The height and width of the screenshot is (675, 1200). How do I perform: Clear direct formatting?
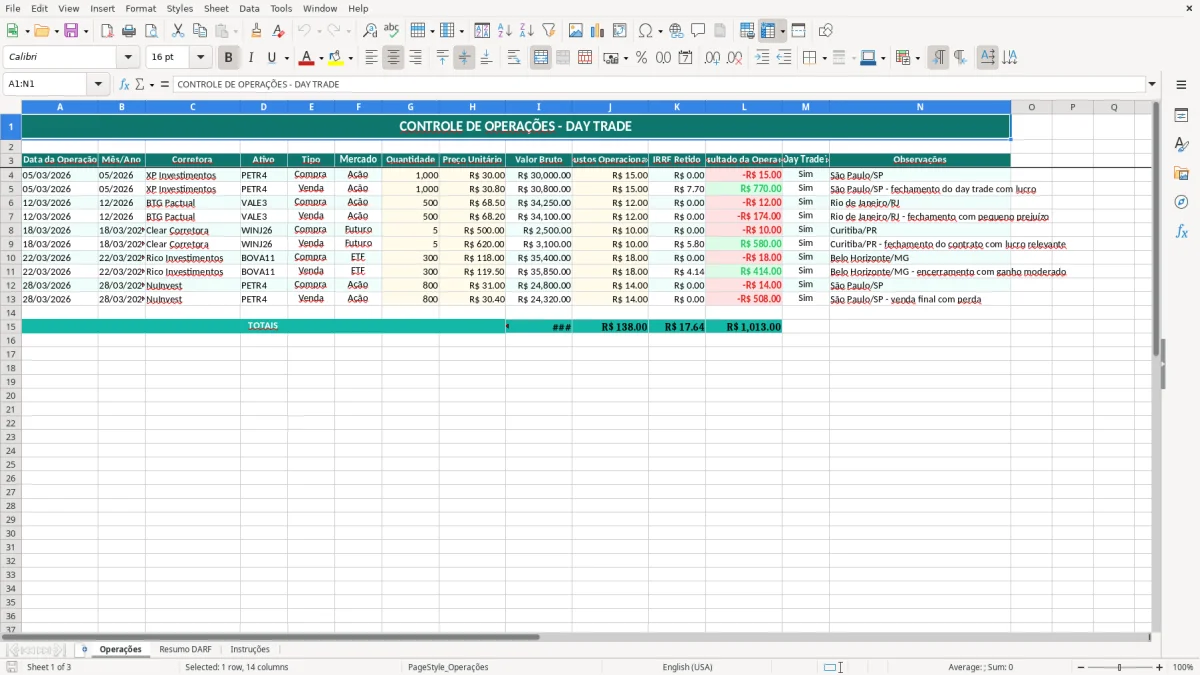tap(278, 31)
